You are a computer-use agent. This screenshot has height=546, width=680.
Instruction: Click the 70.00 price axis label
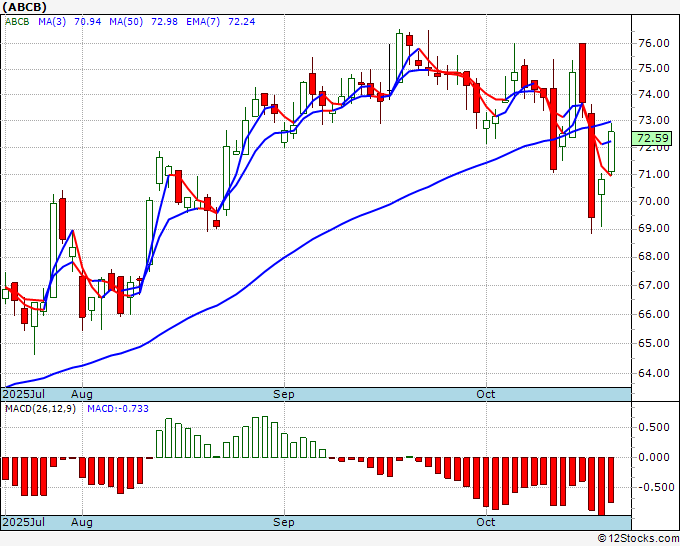(x=654, y=201)
